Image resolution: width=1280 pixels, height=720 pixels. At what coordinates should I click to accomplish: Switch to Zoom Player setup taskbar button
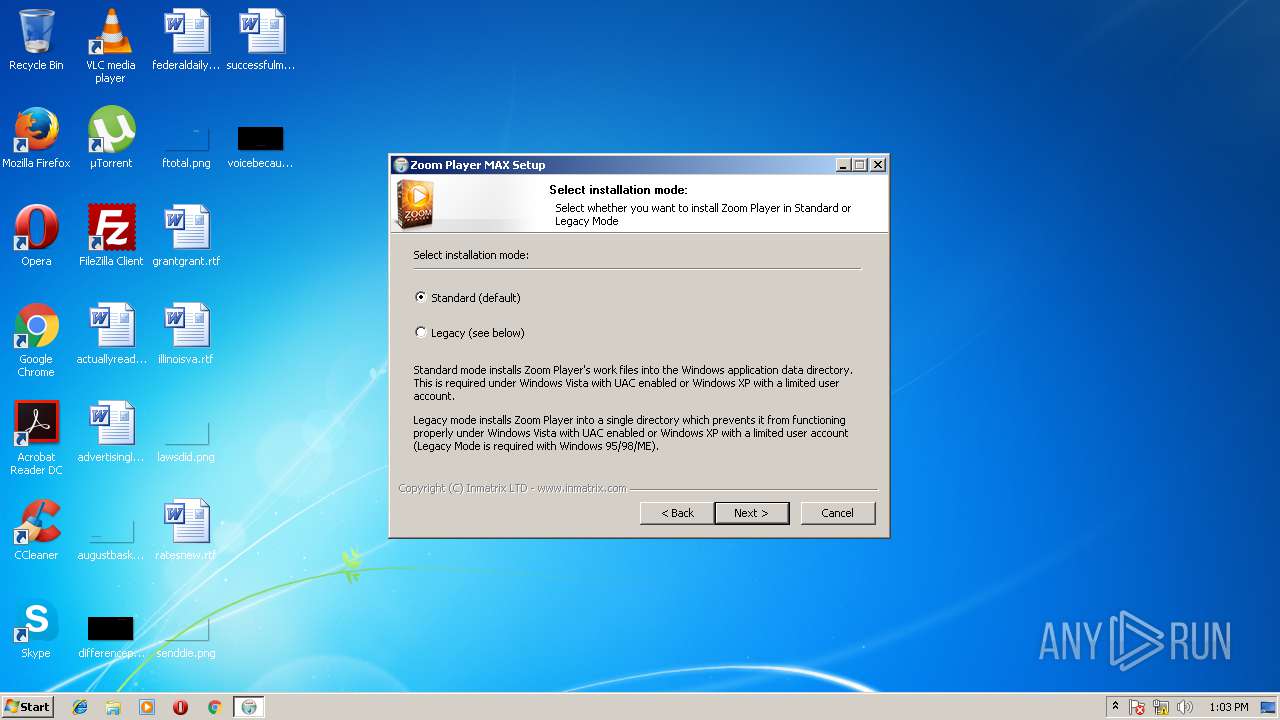click(249, 707)
